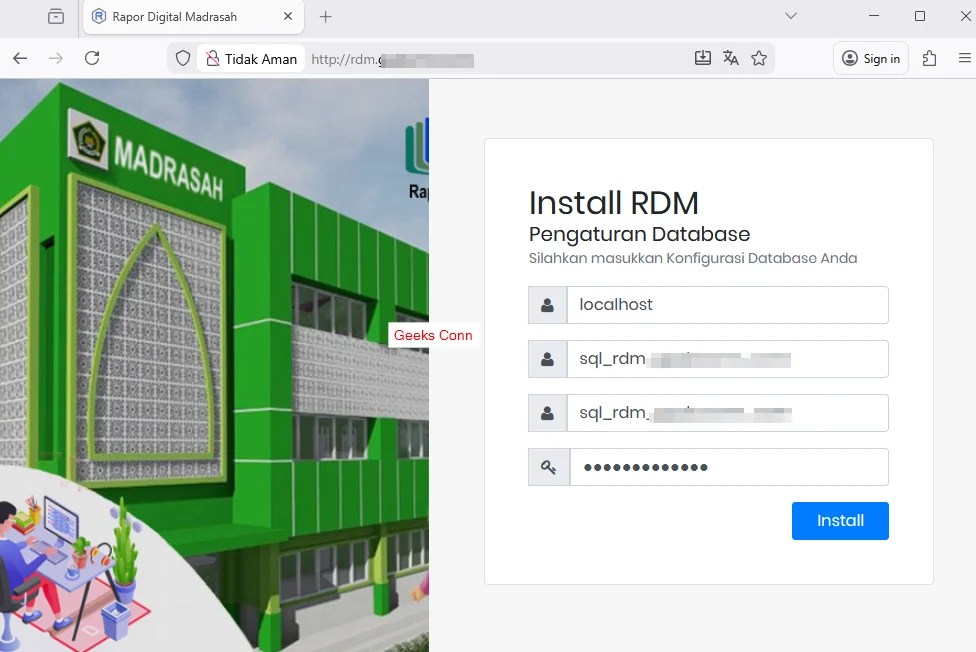Bookmark this page via the star icon
Viewport: 976px width, 652px height.
pyautogui.click(x=759, y=58)
